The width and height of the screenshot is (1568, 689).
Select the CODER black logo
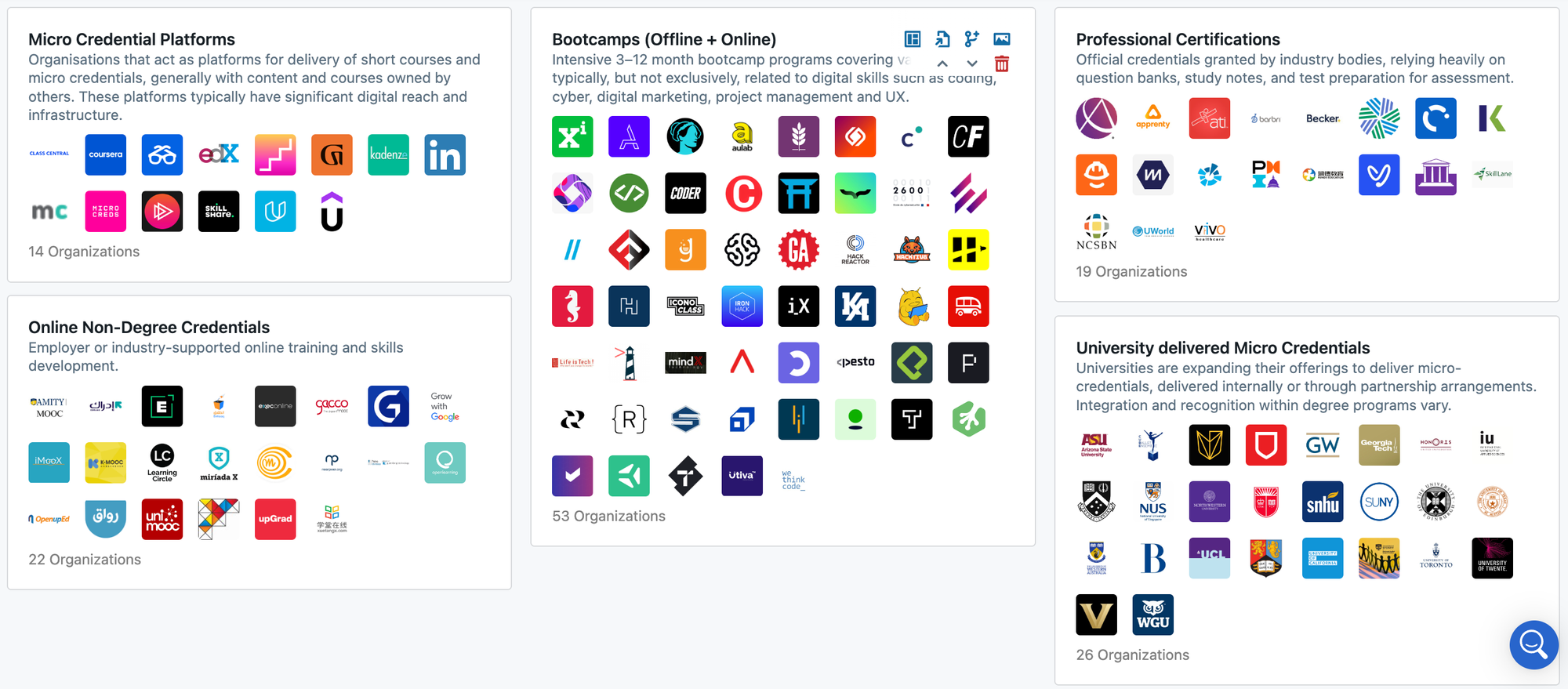coord(685,193)
